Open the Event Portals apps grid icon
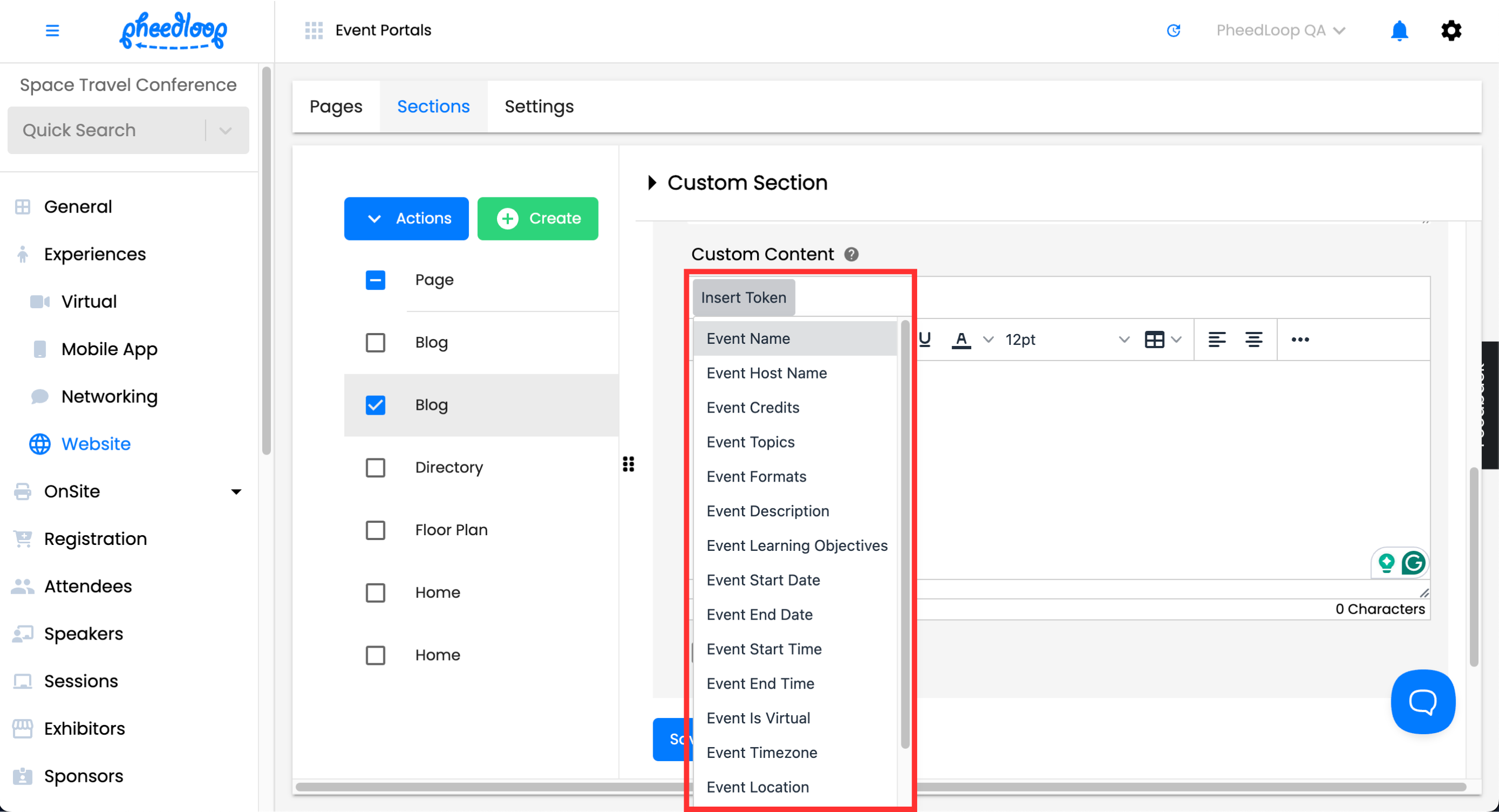This screenshot has height=812, width=1499. (x=314, y=30)
